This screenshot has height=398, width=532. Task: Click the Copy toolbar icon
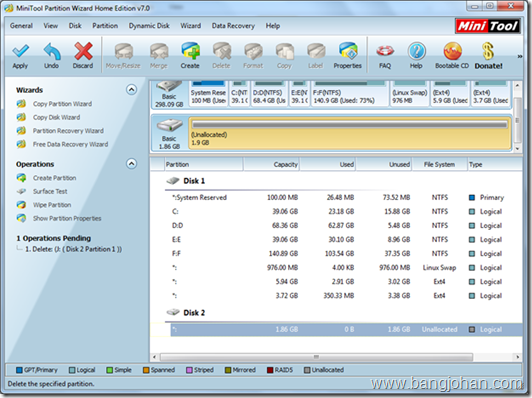click(x=284, y=51)
